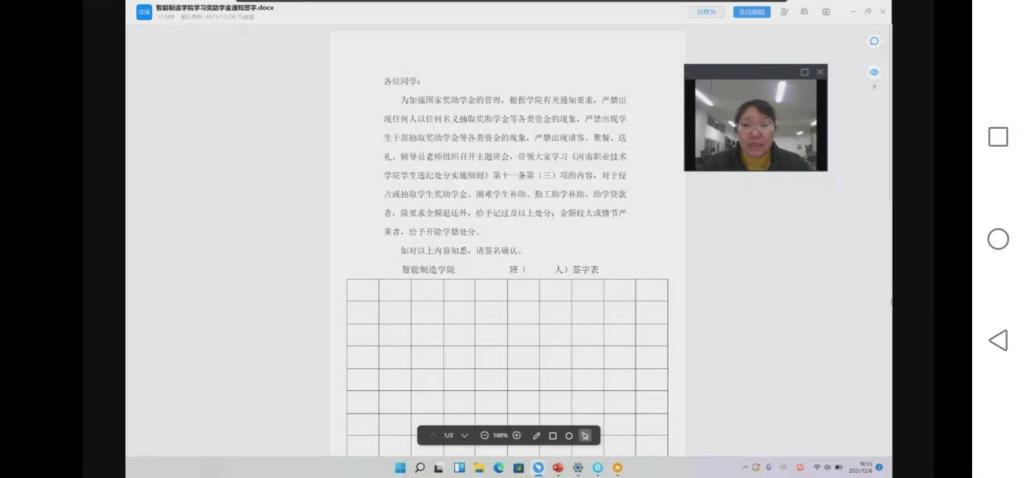Zoom in with the plus icon
The image size is (1024, 478).
point(517,436)
